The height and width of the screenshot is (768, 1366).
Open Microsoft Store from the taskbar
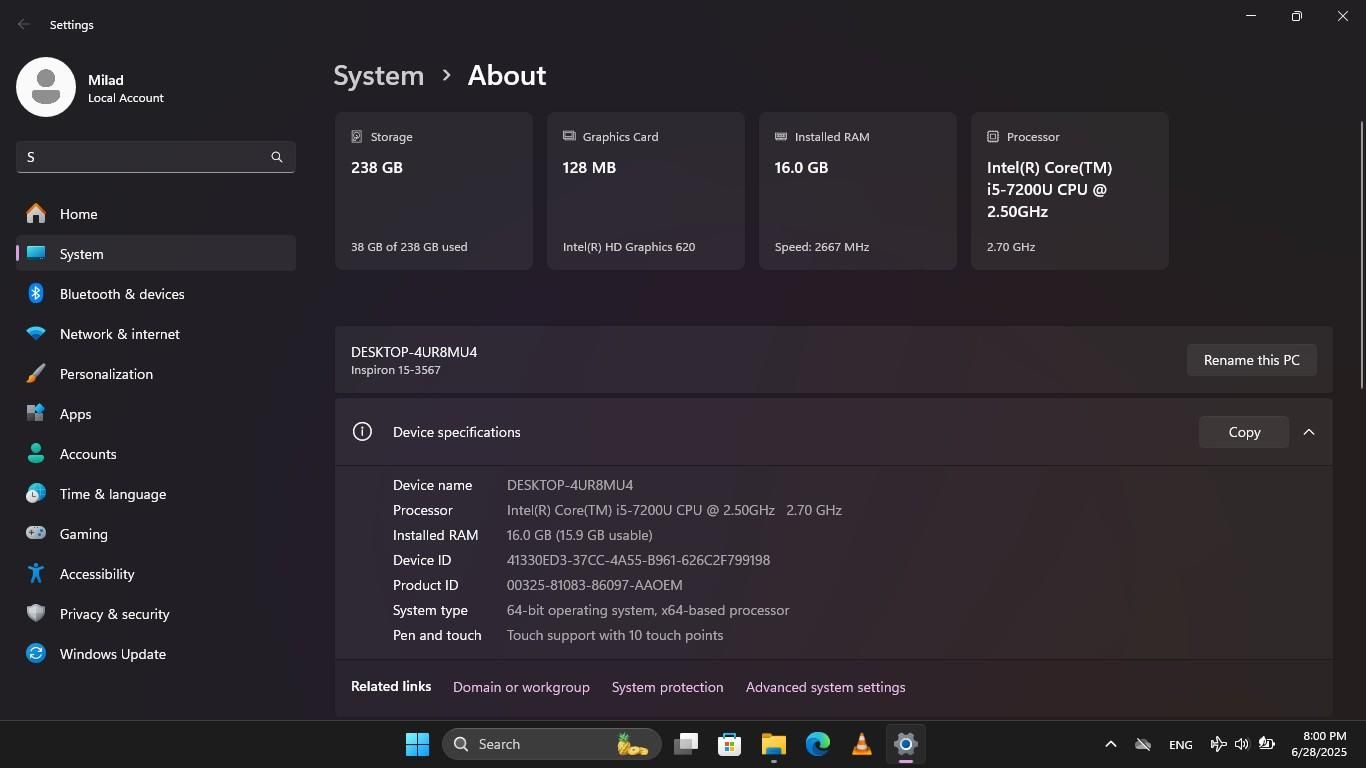730,744
